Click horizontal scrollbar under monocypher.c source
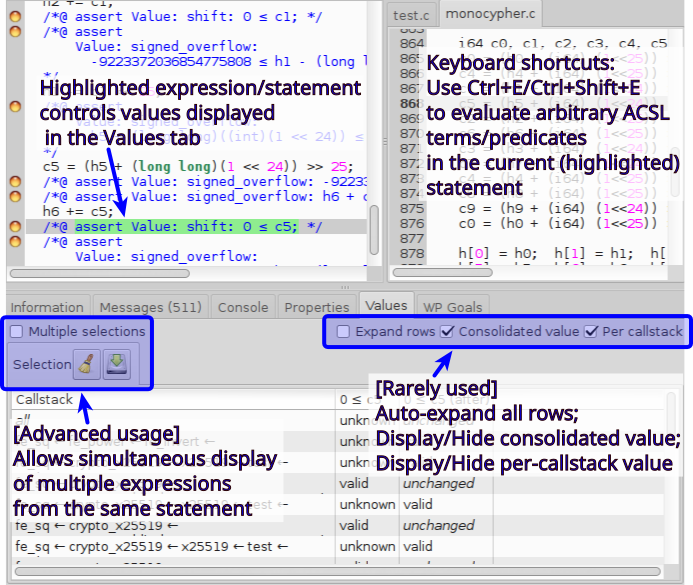Screen dimensions: 693x585 pos(442,272)
